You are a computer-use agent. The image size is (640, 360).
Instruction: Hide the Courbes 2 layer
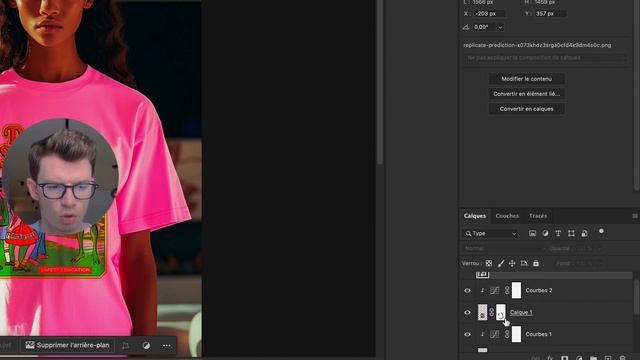click(x=467, y=291)
